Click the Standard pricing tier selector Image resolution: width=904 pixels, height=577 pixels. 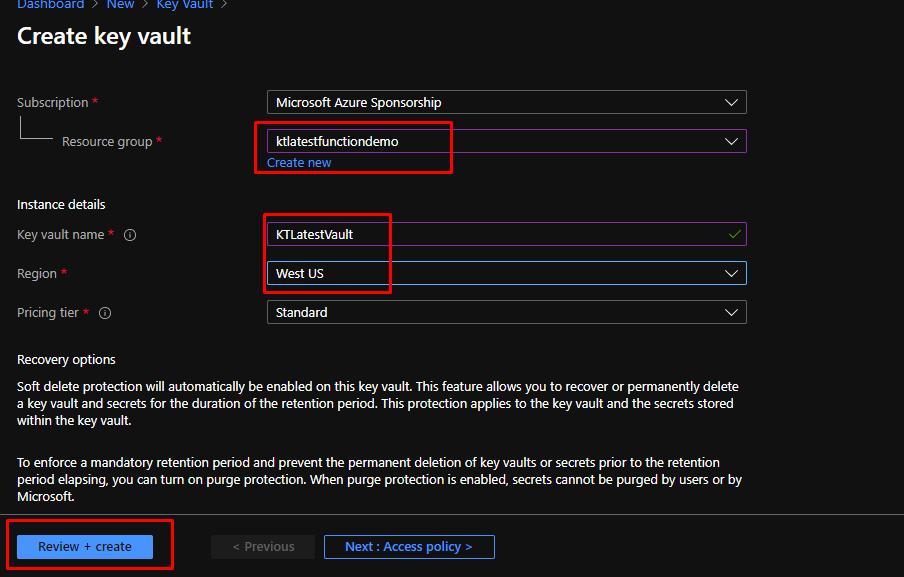(x=507, y=312)
